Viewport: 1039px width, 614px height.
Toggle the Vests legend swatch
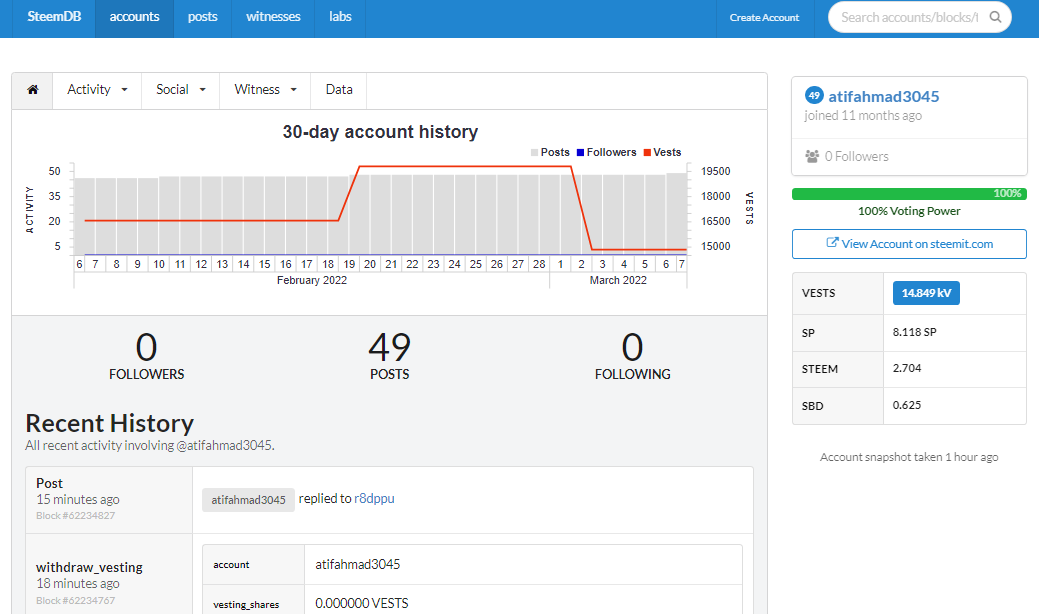tap(647, 152)
